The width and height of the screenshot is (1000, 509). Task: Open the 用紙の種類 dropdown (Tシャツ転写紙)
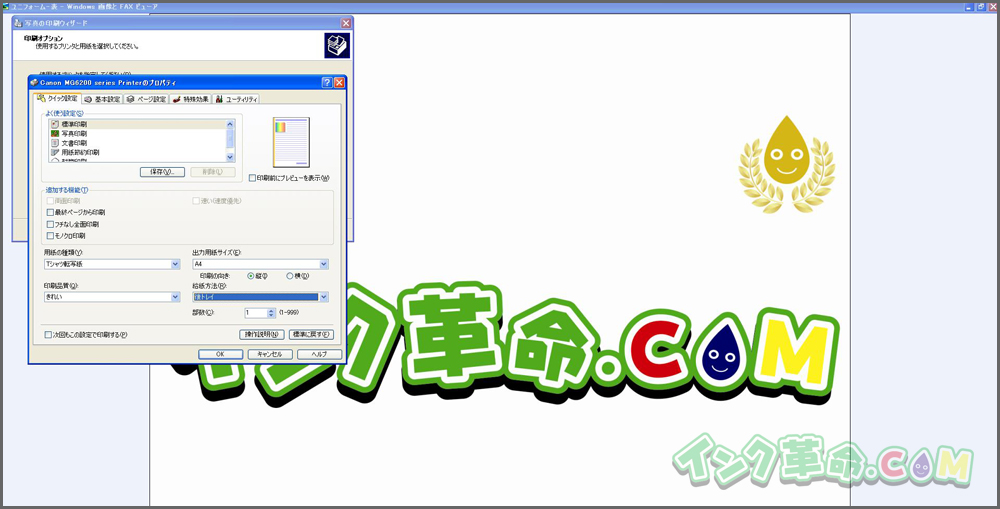coord(112,264)
